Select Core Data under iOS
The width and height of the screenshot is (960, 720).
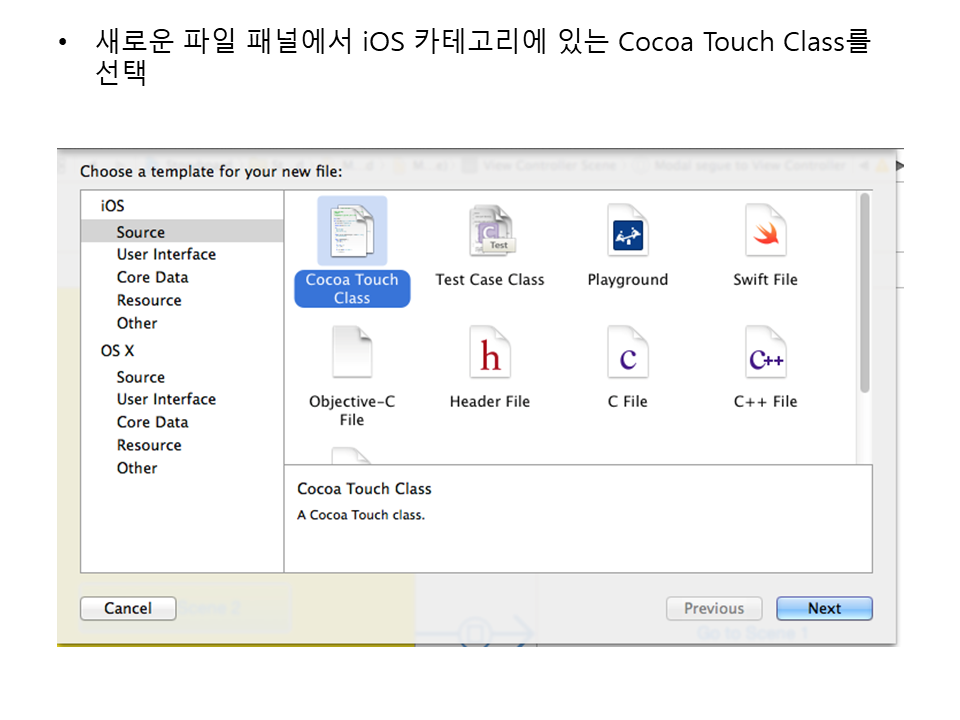pyautogui.click(x=152, y=278)
